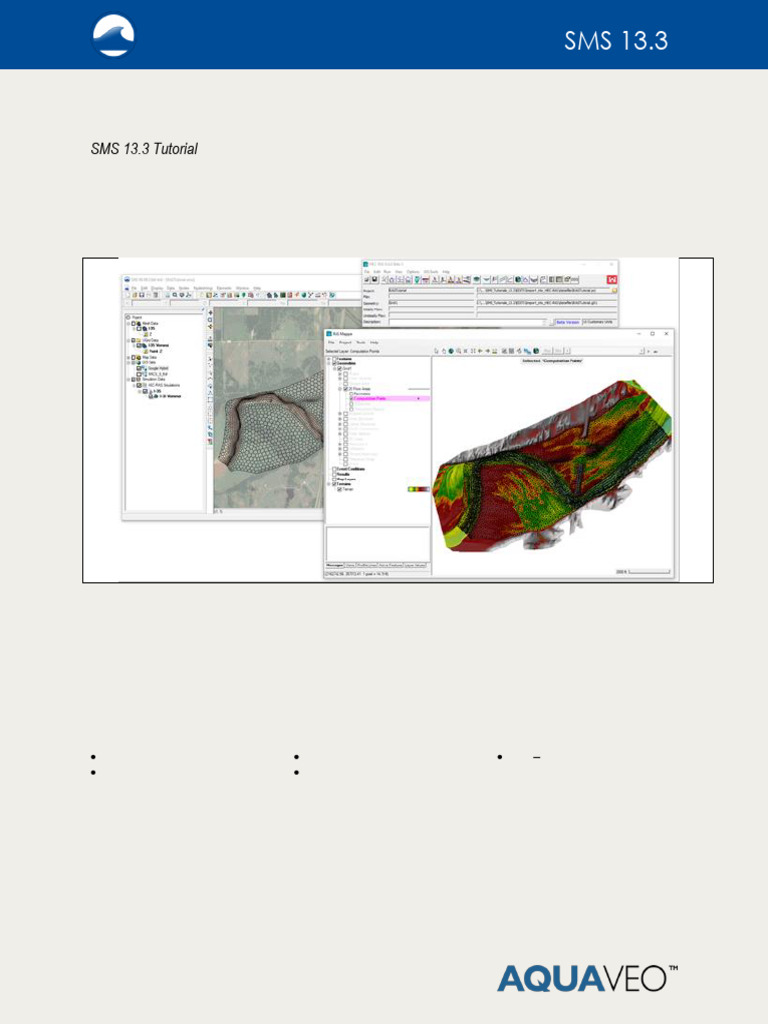The image size is (768, 1024).
Task: Select the RAS Mapper zoom magnifier tool
Action: coord(458,351)
